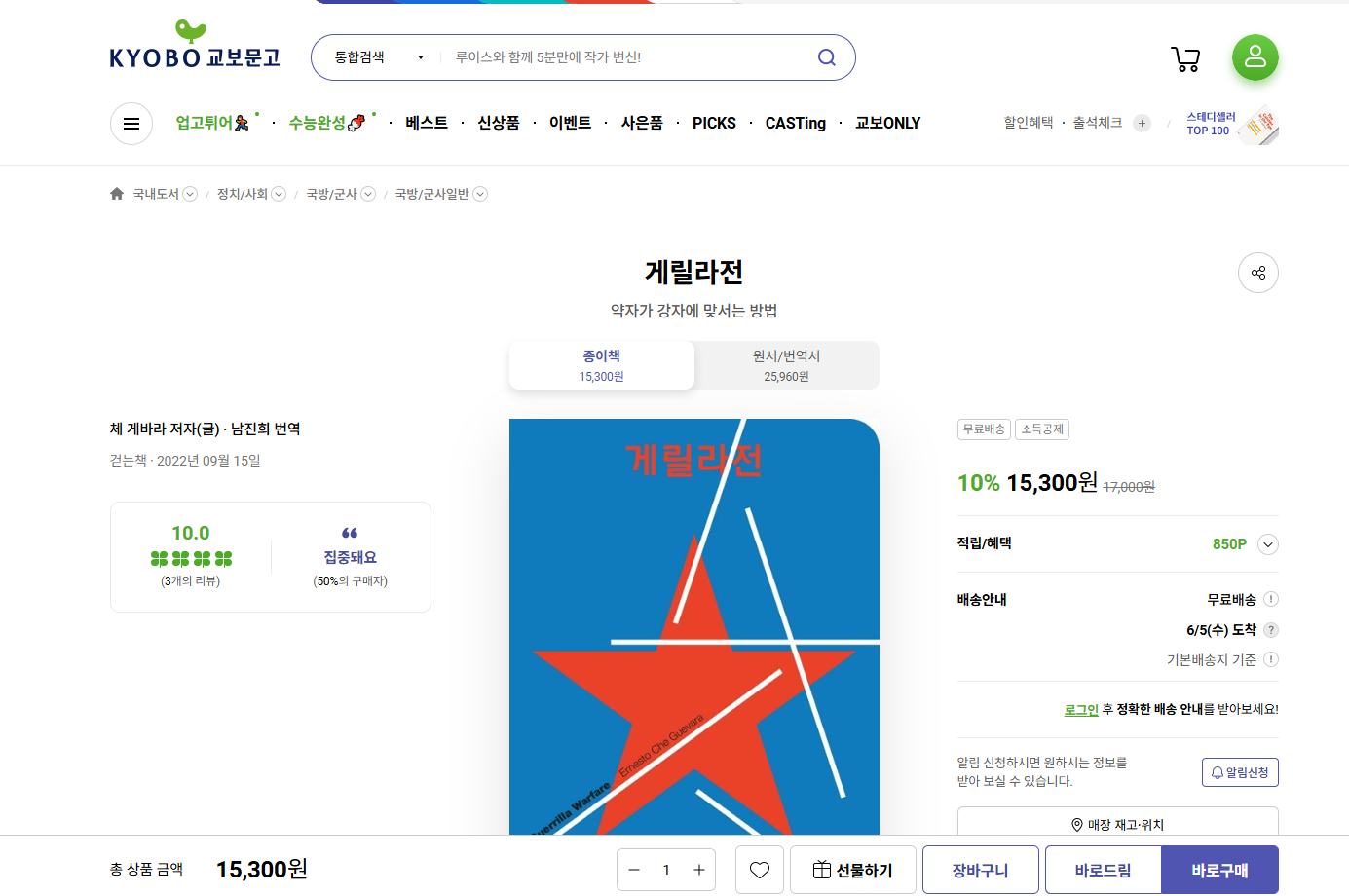Click the 게릴라전 book cover image
Image resolution: width=1349 pixels, height=896 pixels.
[x=694, y=626]
